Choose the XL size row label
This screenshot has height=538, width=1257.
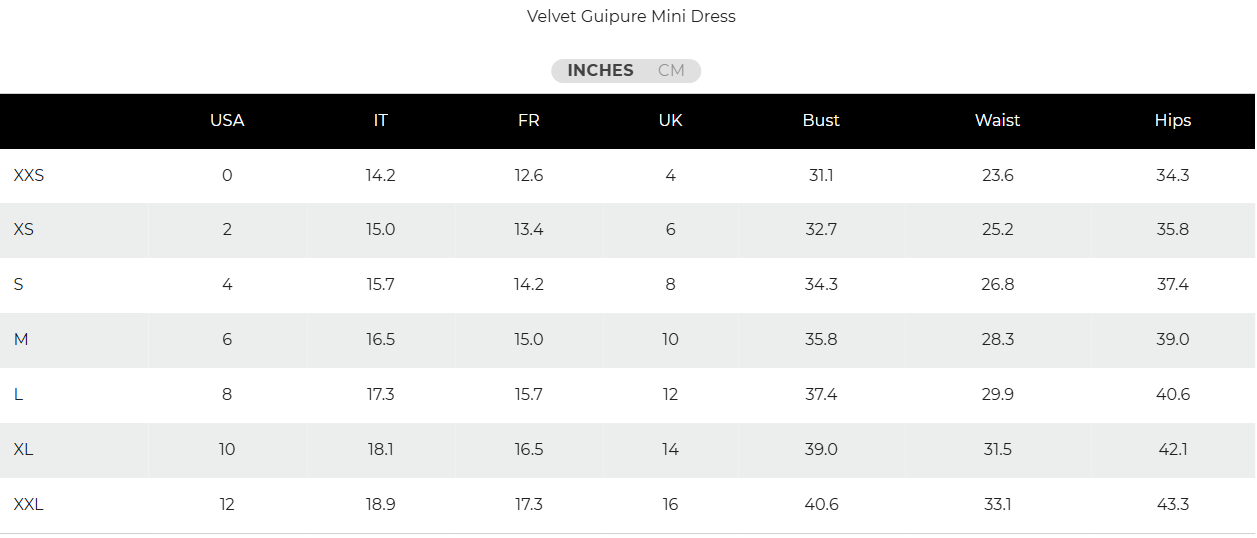coord(24,450)
